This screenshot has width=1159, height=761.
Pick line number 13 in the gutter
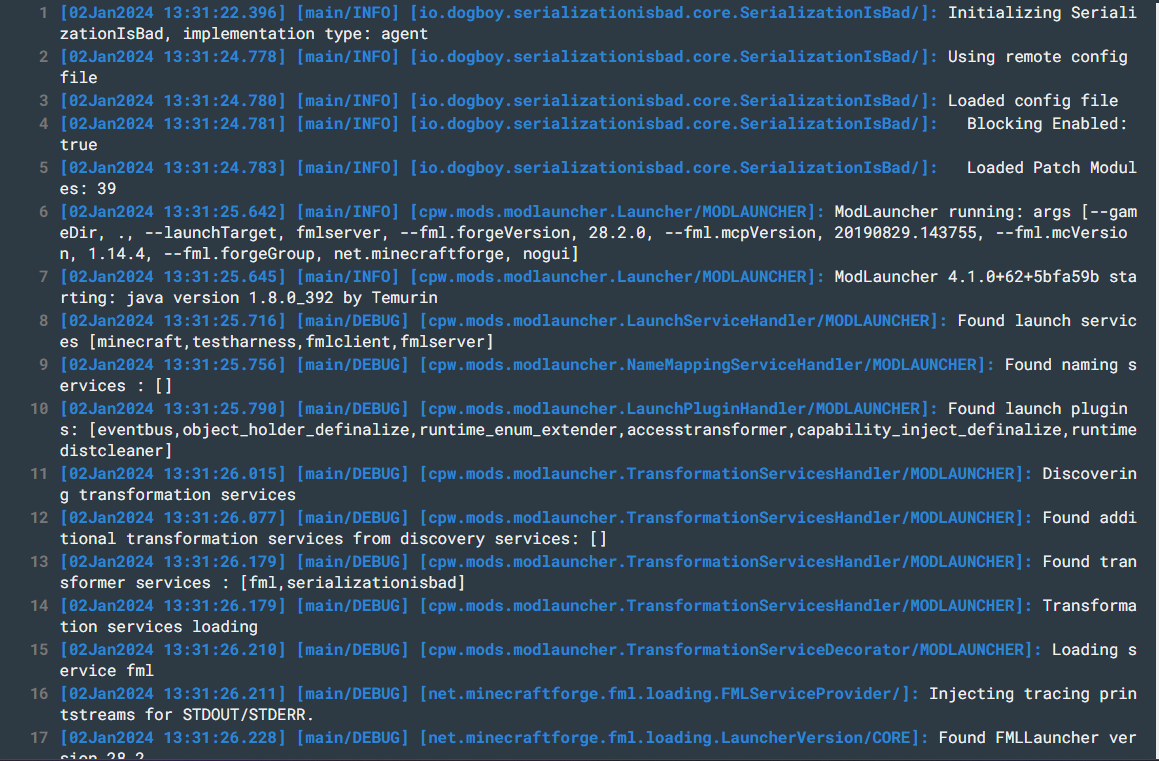pyautogui.click(x=39, y=562)
